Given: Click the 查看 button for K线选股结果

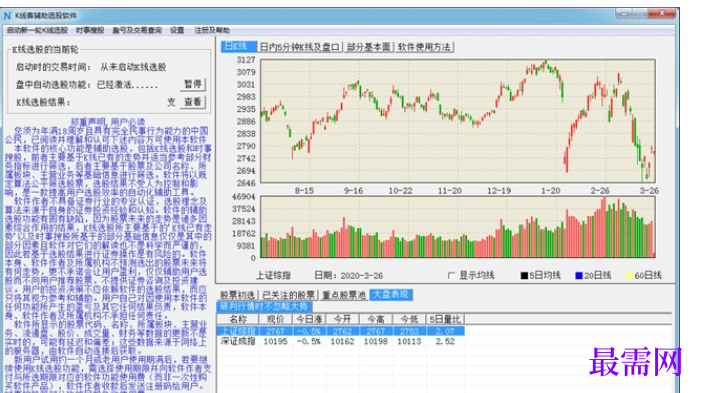Looking at the screenshot, I should pyautogui.click(x=193, y=102).
